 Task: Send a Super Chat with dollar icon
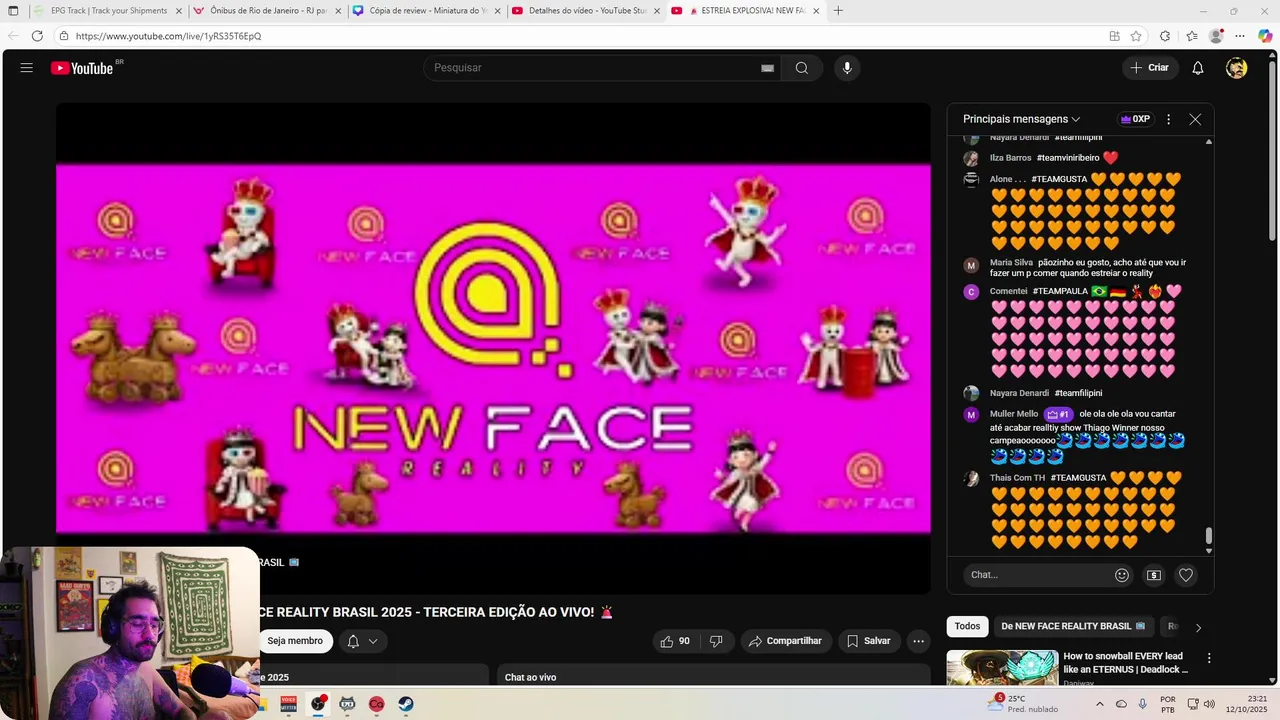[1154, 575]
